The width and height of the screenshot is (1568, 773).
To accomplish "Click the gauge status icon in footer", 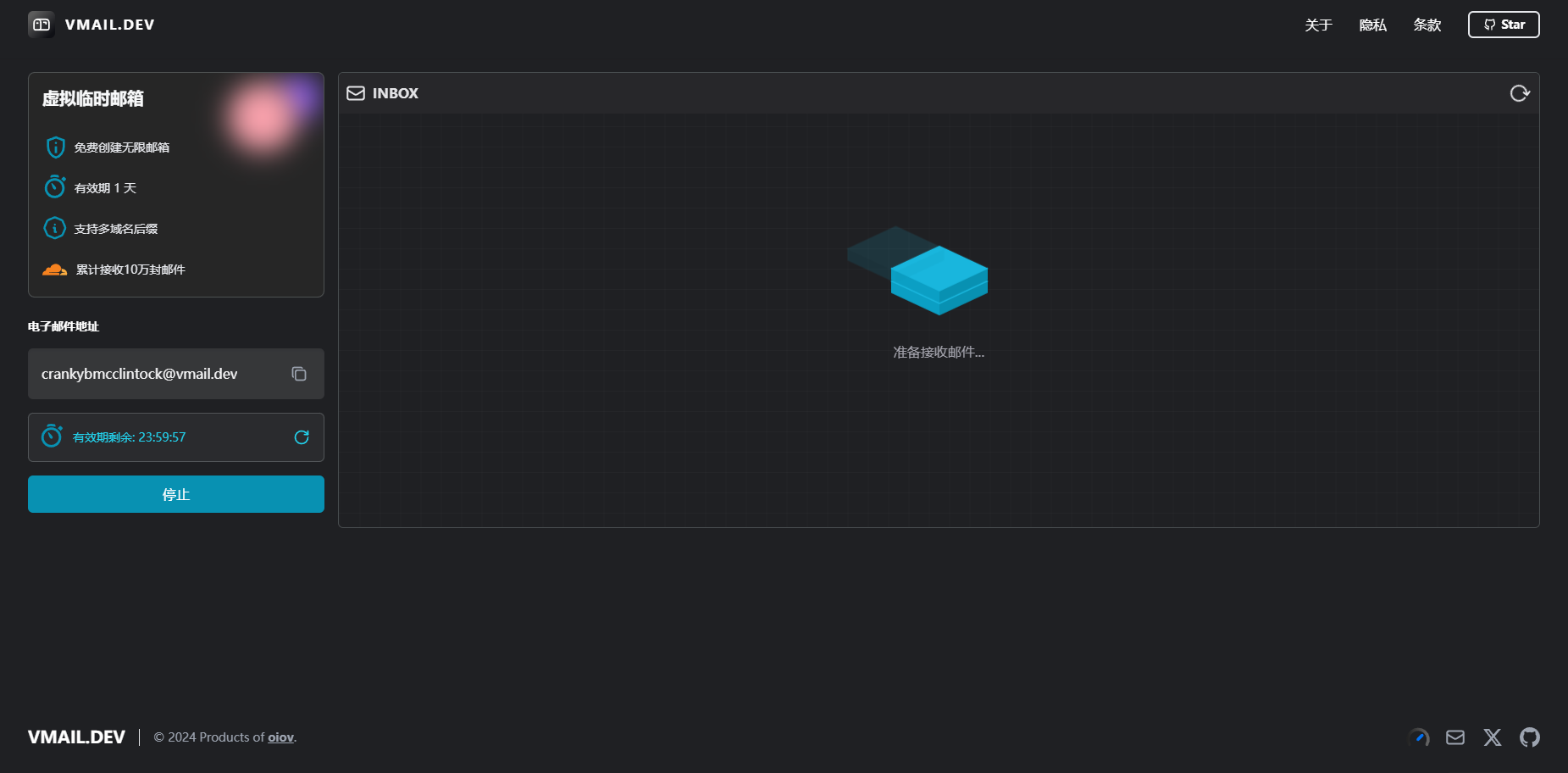I will [1418, 737].
